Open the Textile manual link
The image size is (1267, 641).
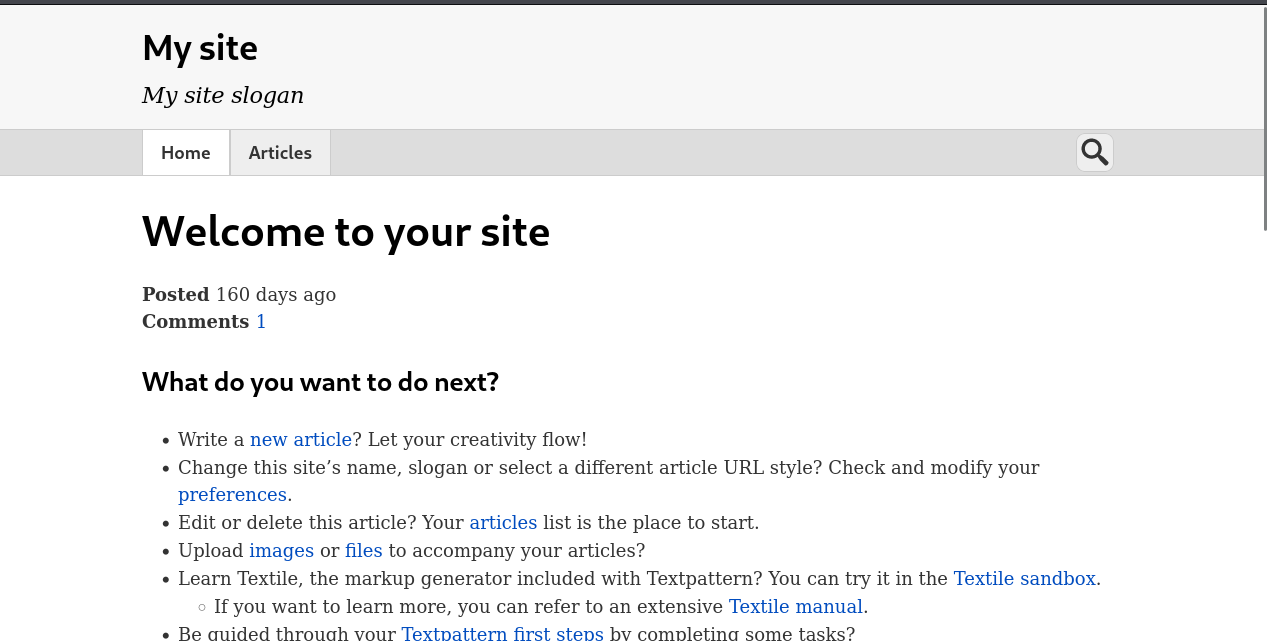[795, 607]
